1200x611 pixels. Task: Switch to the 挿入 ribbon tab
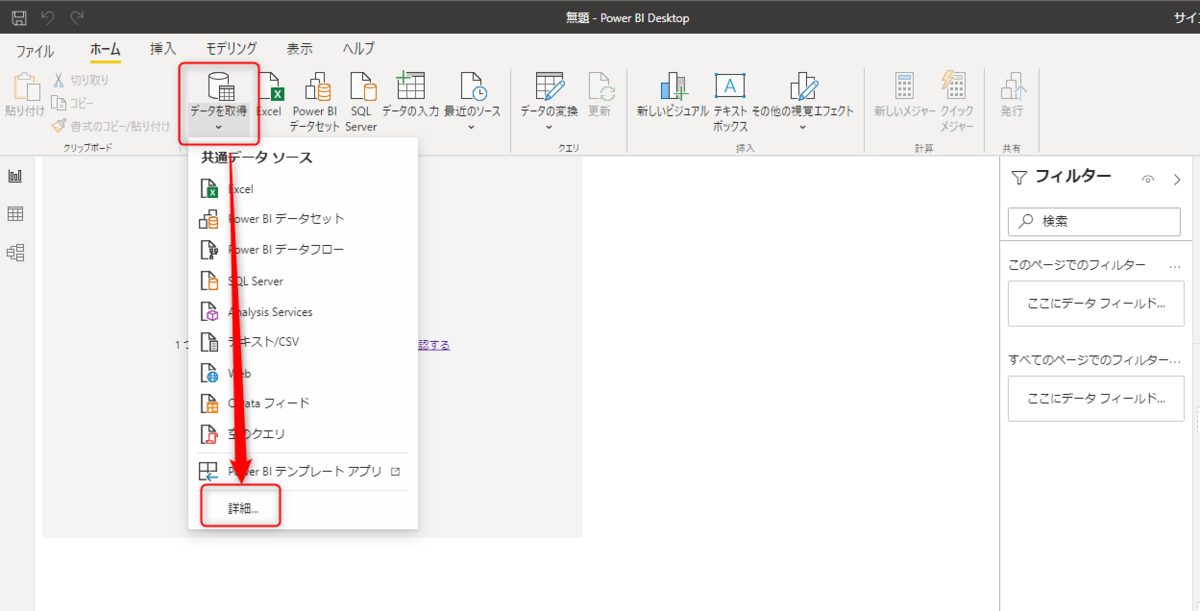click(x=163, y=49)
